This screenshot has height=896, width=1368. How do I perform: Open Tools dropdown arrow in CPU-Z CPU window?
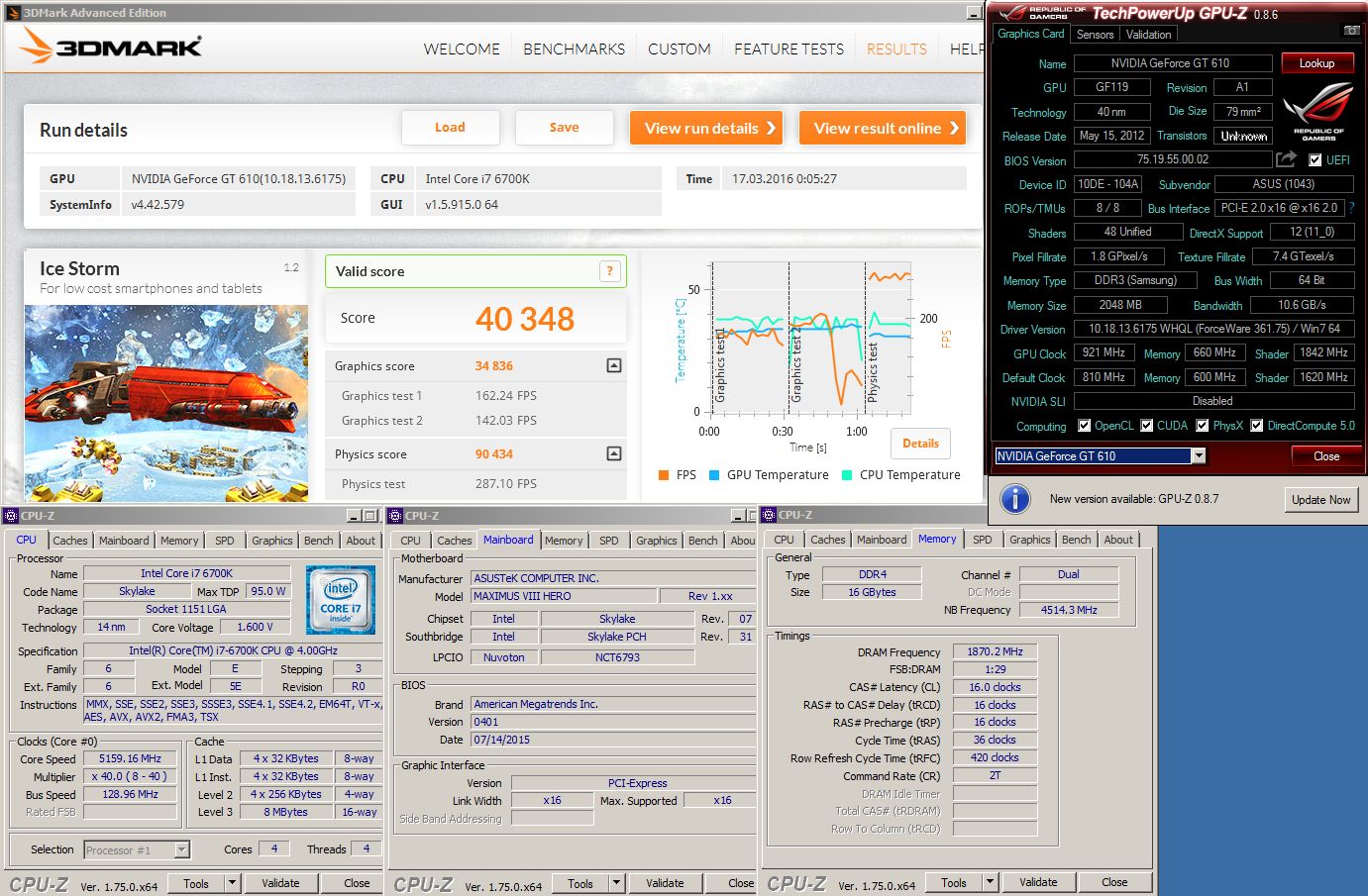click(232, 883)
